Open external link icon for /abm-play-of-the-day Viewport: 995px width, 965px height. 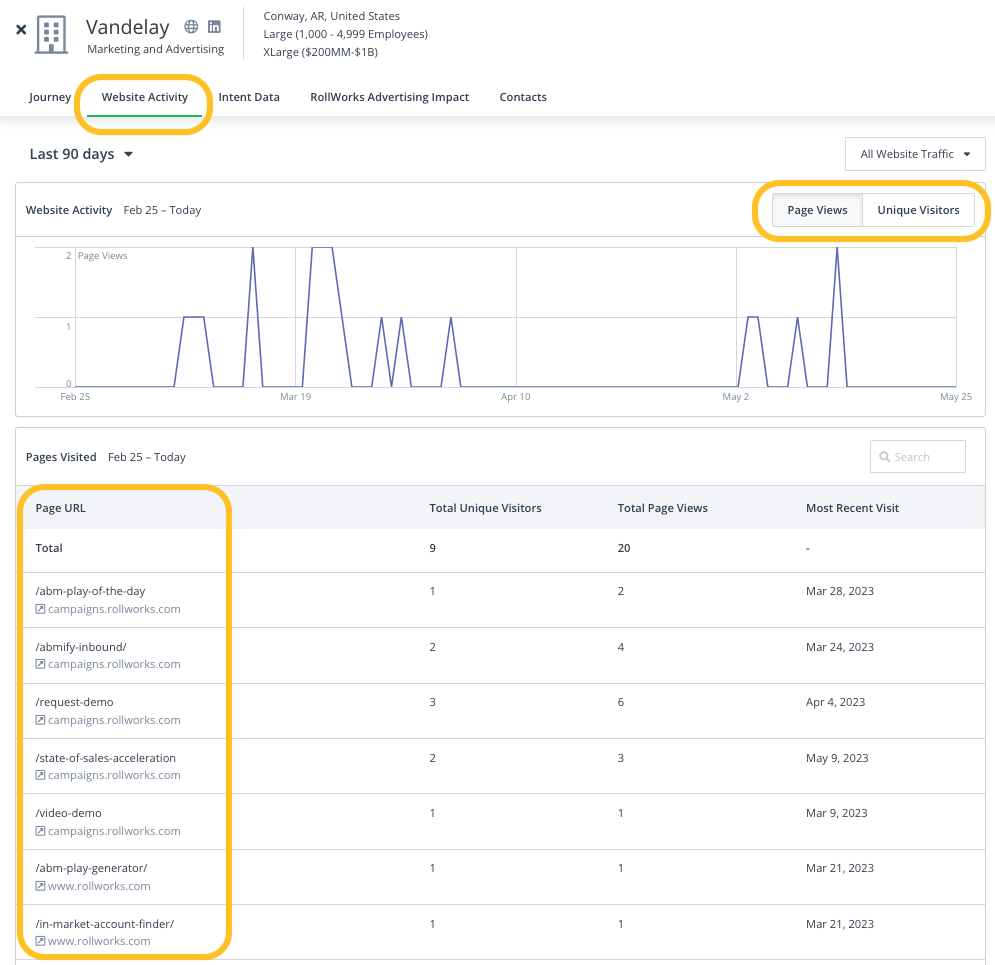coord(40,609)
